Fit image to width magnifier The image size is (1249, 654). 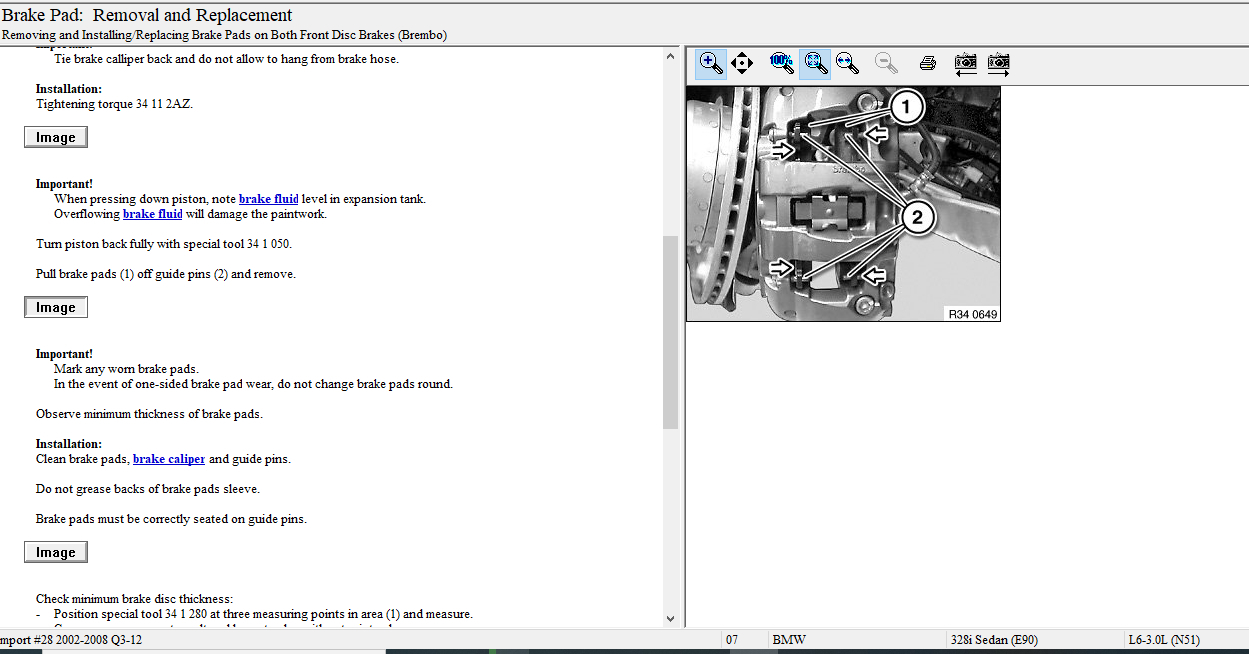847,63
